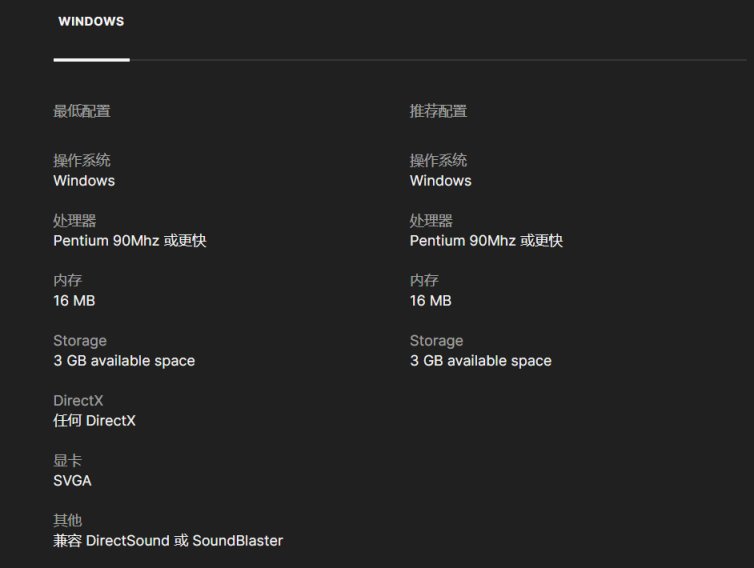Click the 显卡 label

click(68, 460)
